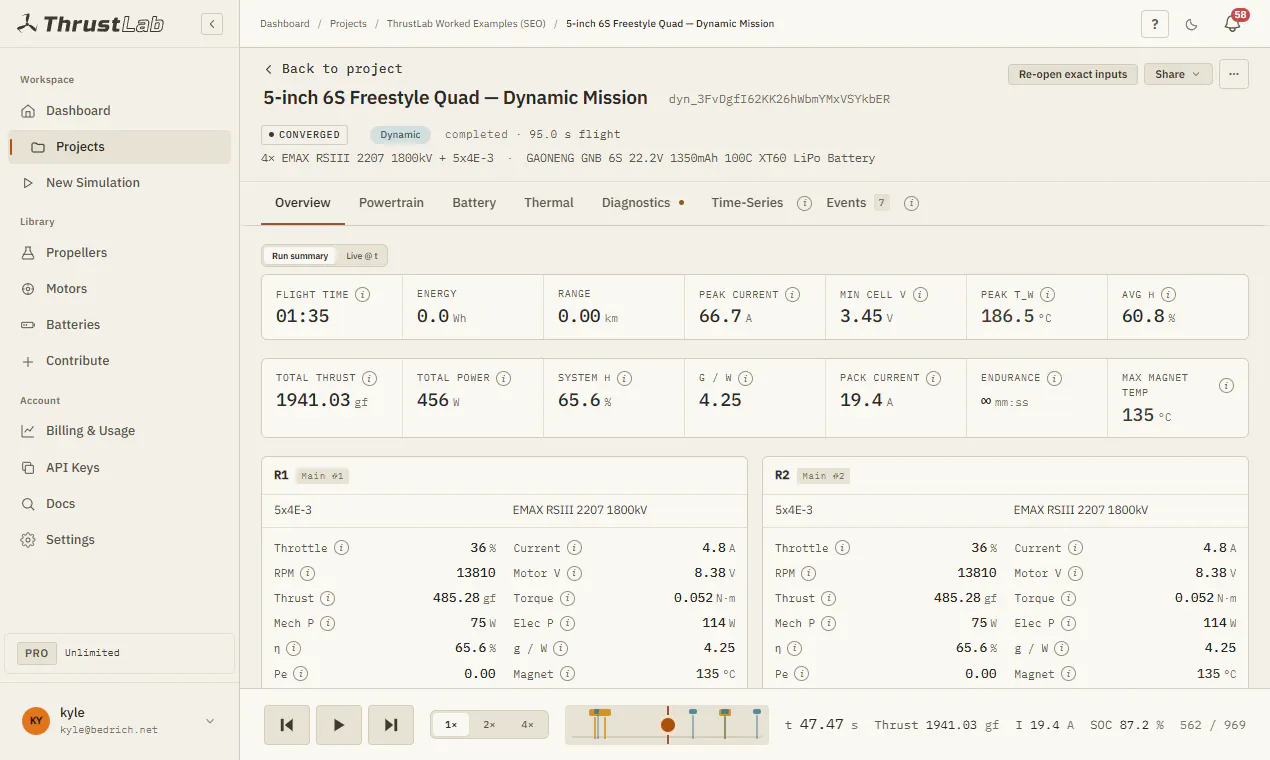Click R1 Throttle info icon
Screen dimensions: 1270x760
[341, 548]
